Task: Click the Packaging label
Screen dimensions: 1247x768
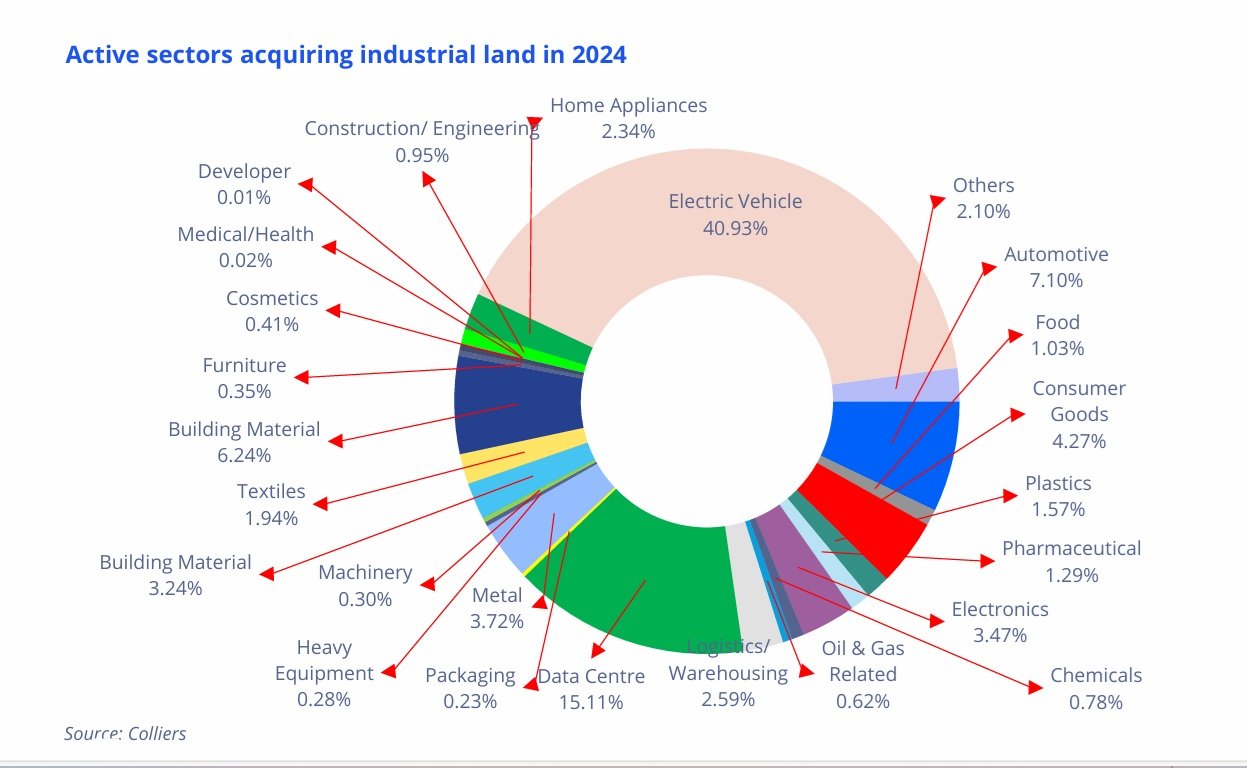Action: tap(470, 688)
